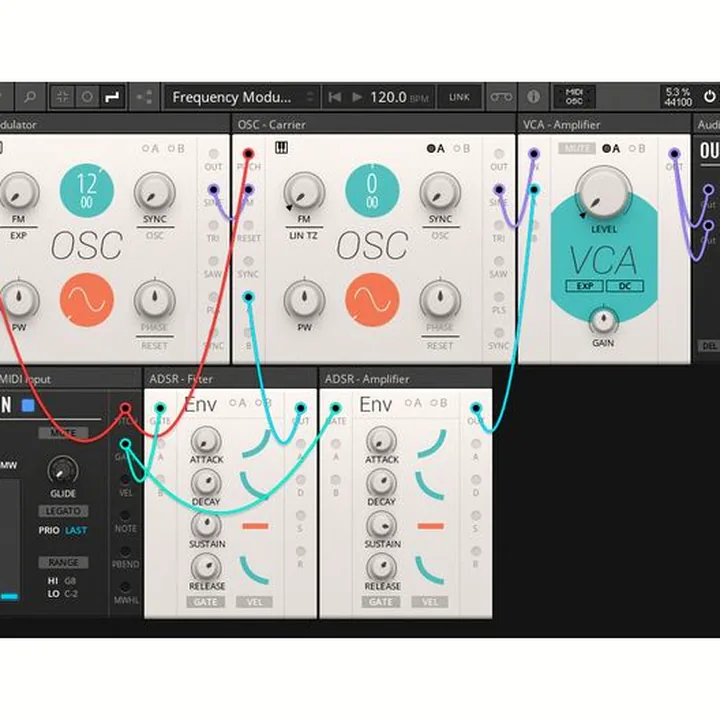Viewport: 720px width, 720px height.
Task: Click the VCA LEVEL knob
Action: click(x=603, y=193)
